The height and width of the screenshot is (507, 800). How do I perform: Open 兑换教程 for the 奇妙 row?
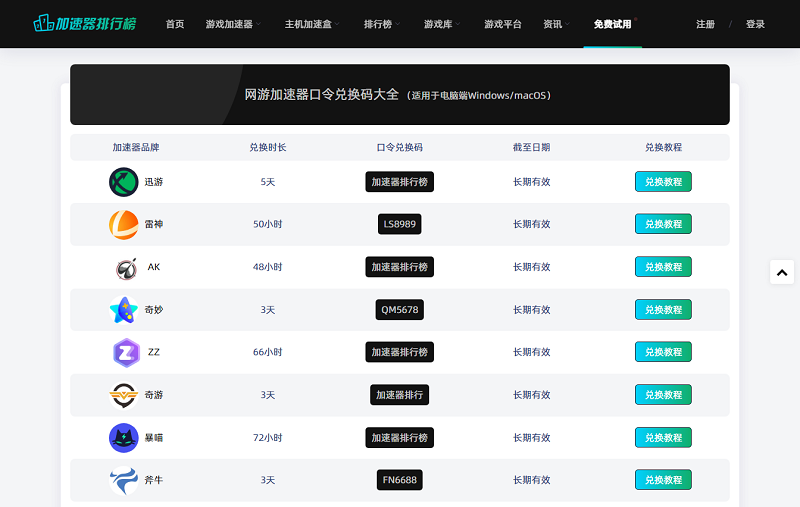(x=663, y=310)
